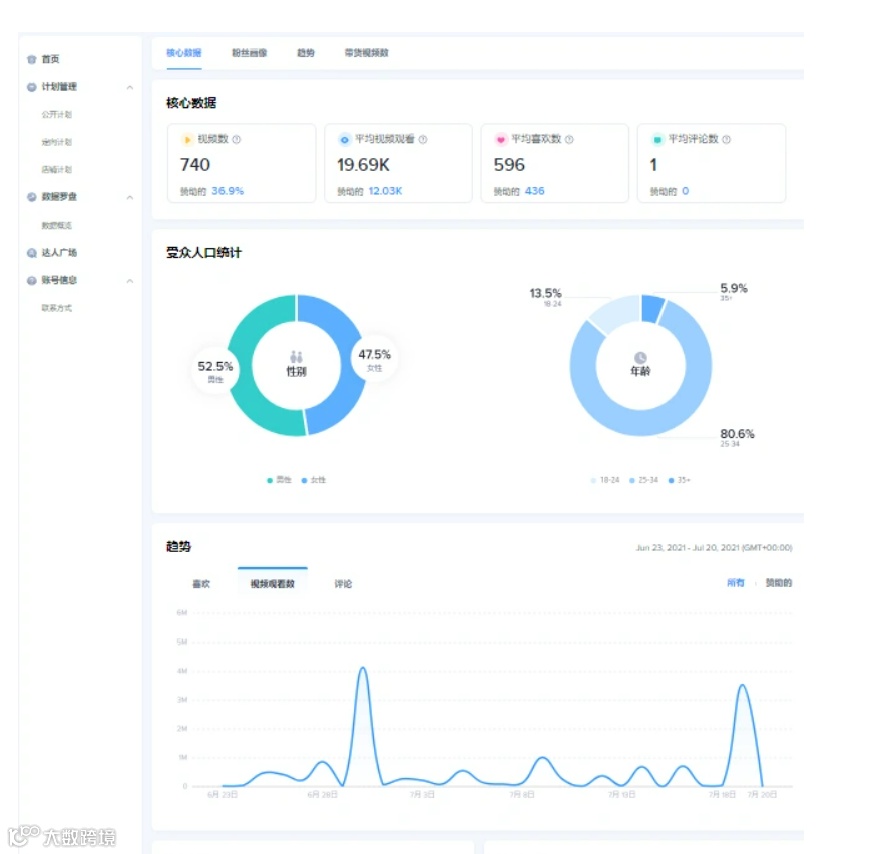Click the 账号信息 sidebar icon
This screenshot has width=882, height=854.
coord(32,280)
